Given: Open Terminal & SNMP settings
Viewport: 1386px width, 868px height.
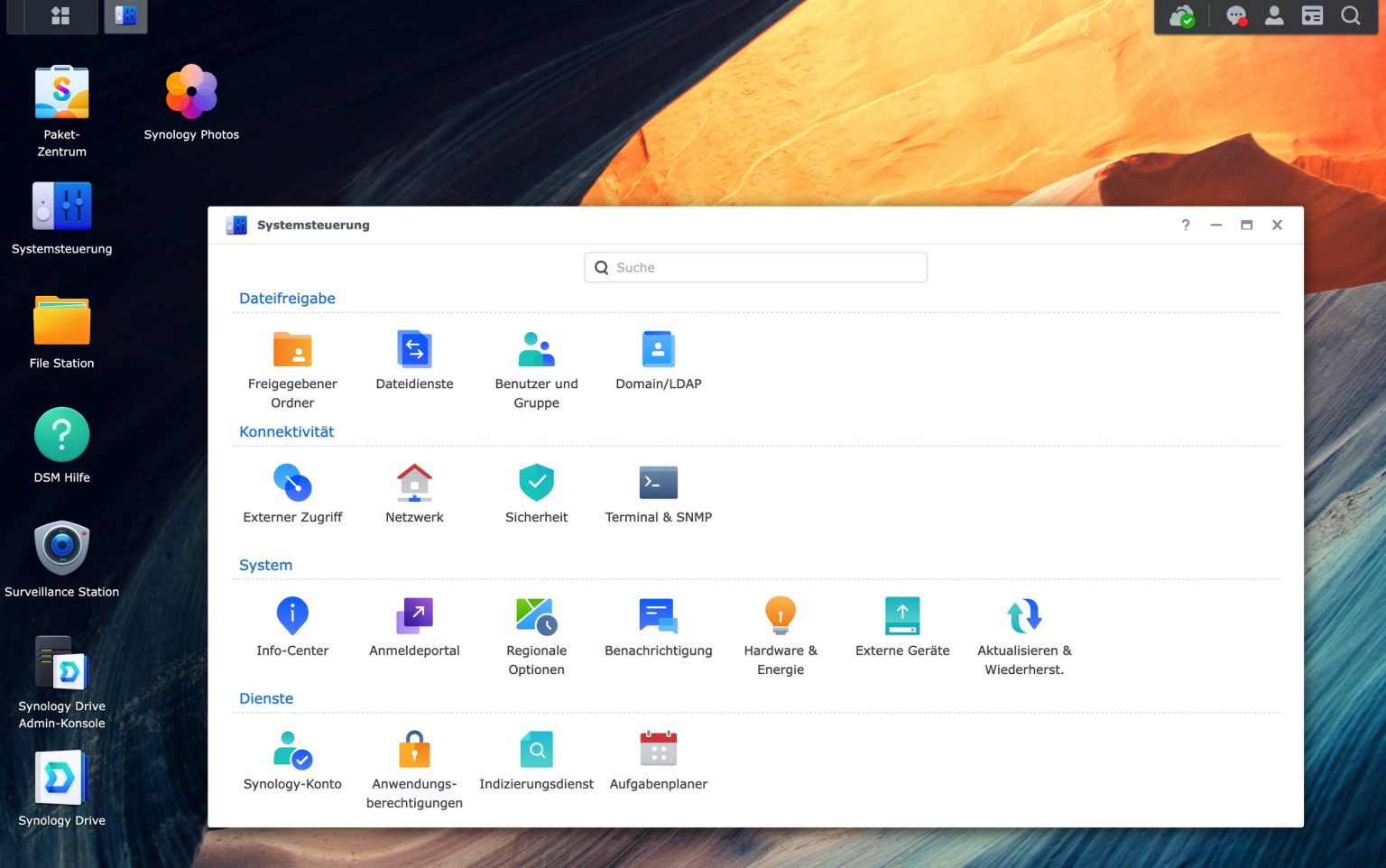Looking at the screenshot, I should click(658, 494).
